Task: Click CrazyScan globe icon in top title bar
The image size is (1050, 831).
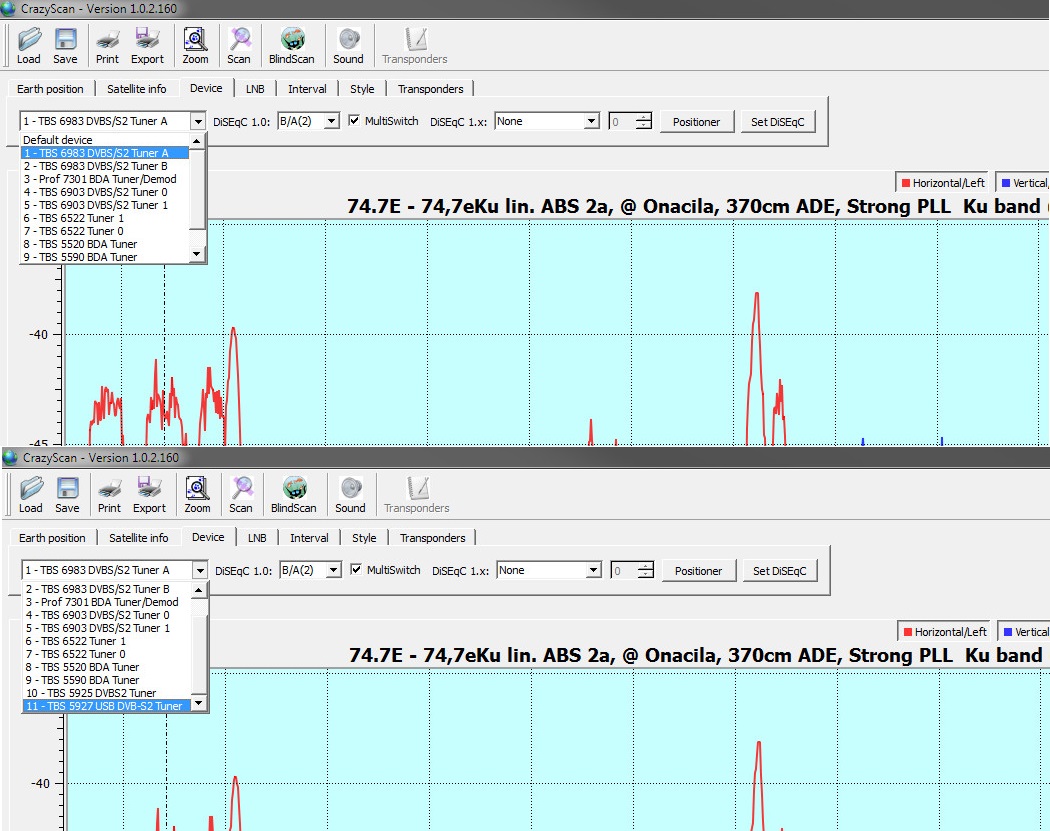Action: point(8,9)
